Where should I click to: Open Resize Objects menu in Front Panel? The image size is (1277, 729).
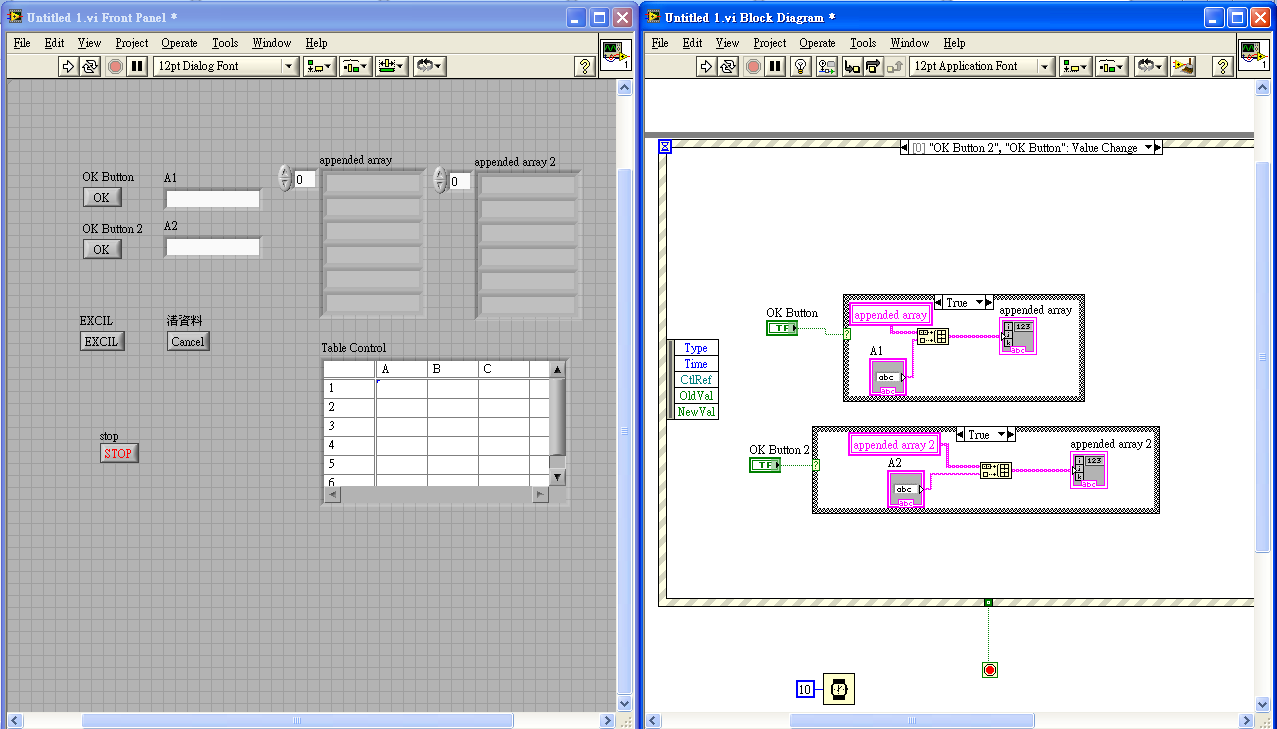click(391, 66)
